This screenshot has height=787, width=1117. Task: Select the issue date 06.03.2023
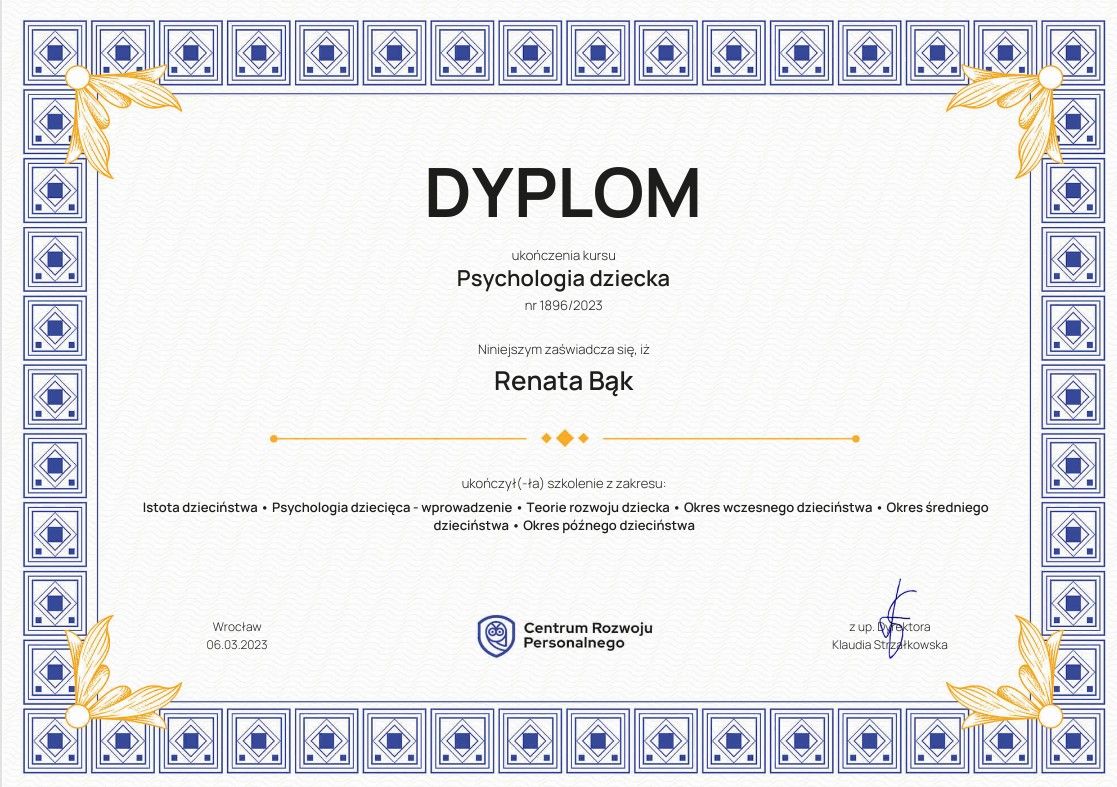coord(237,645)
